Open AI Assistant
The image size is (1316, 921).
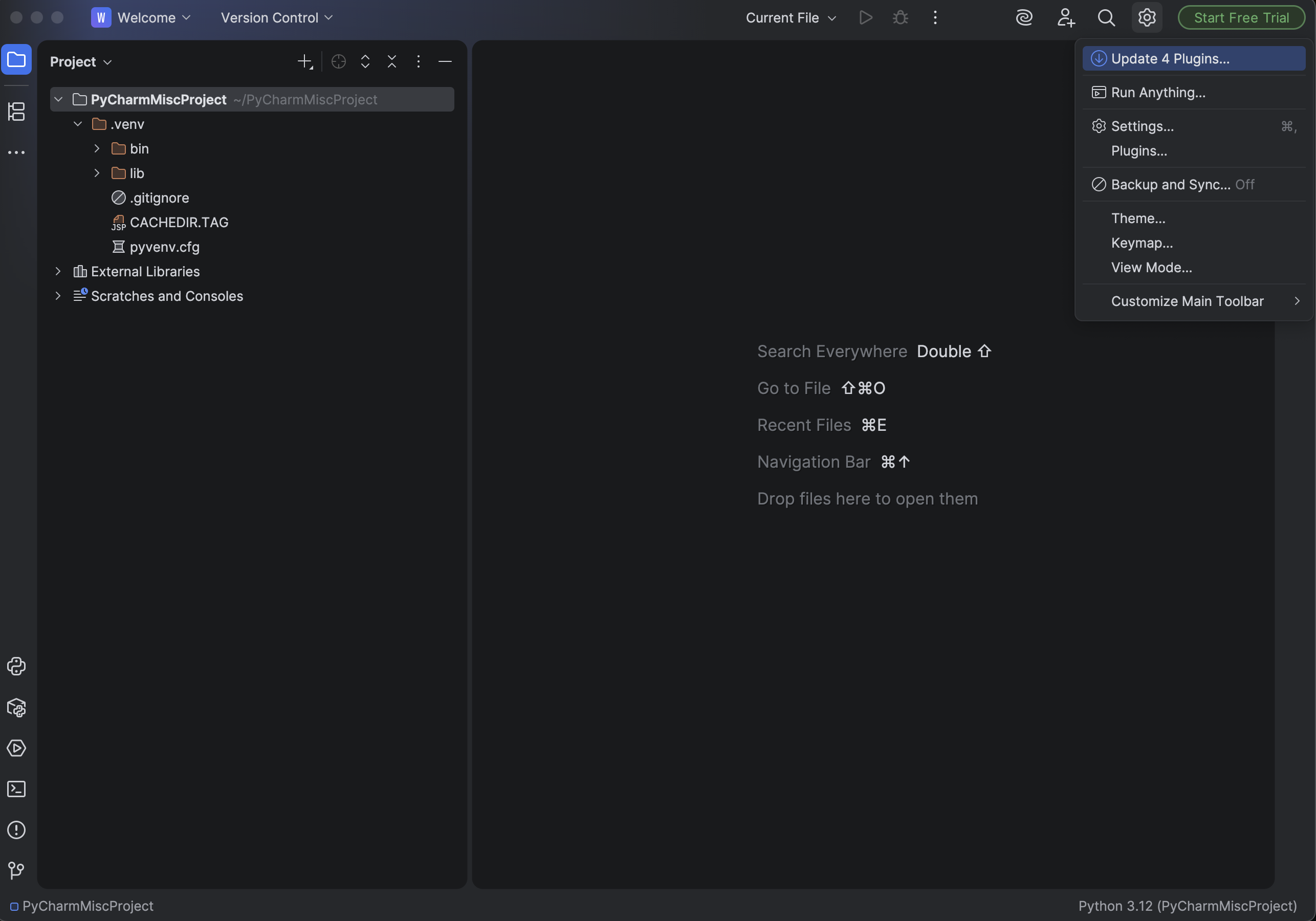tap(1024, 17)
